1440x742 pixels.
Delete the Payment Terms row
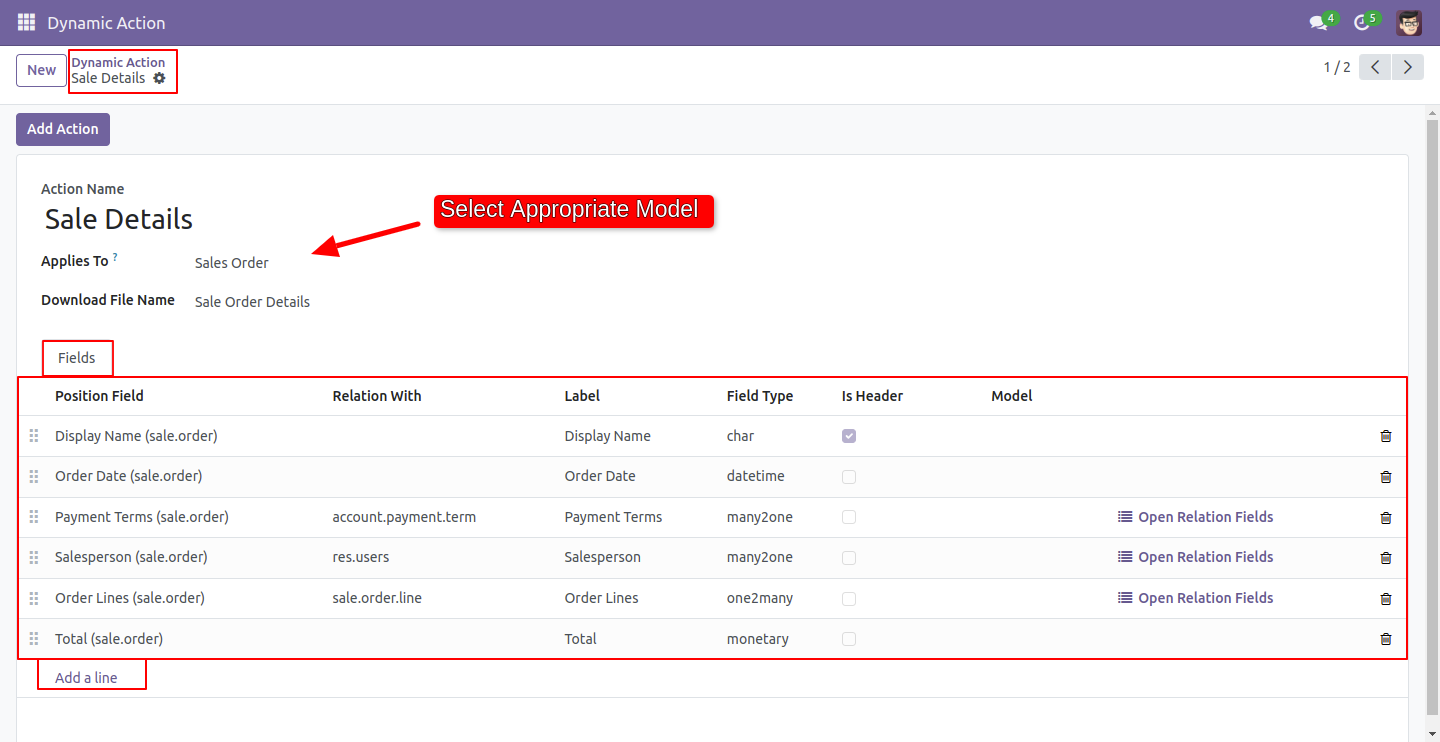tap(1386, 518)
